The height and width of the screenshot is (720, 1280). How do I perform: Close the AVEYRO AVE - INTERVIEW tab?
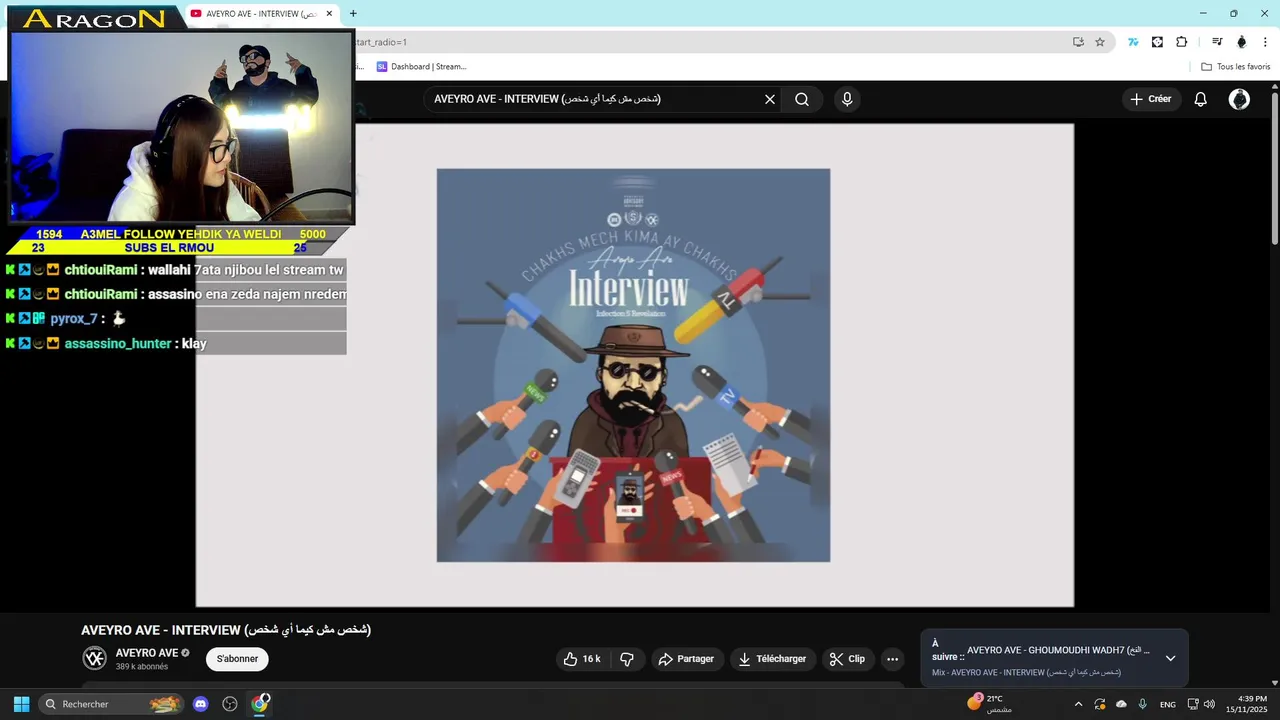[329, 14]
